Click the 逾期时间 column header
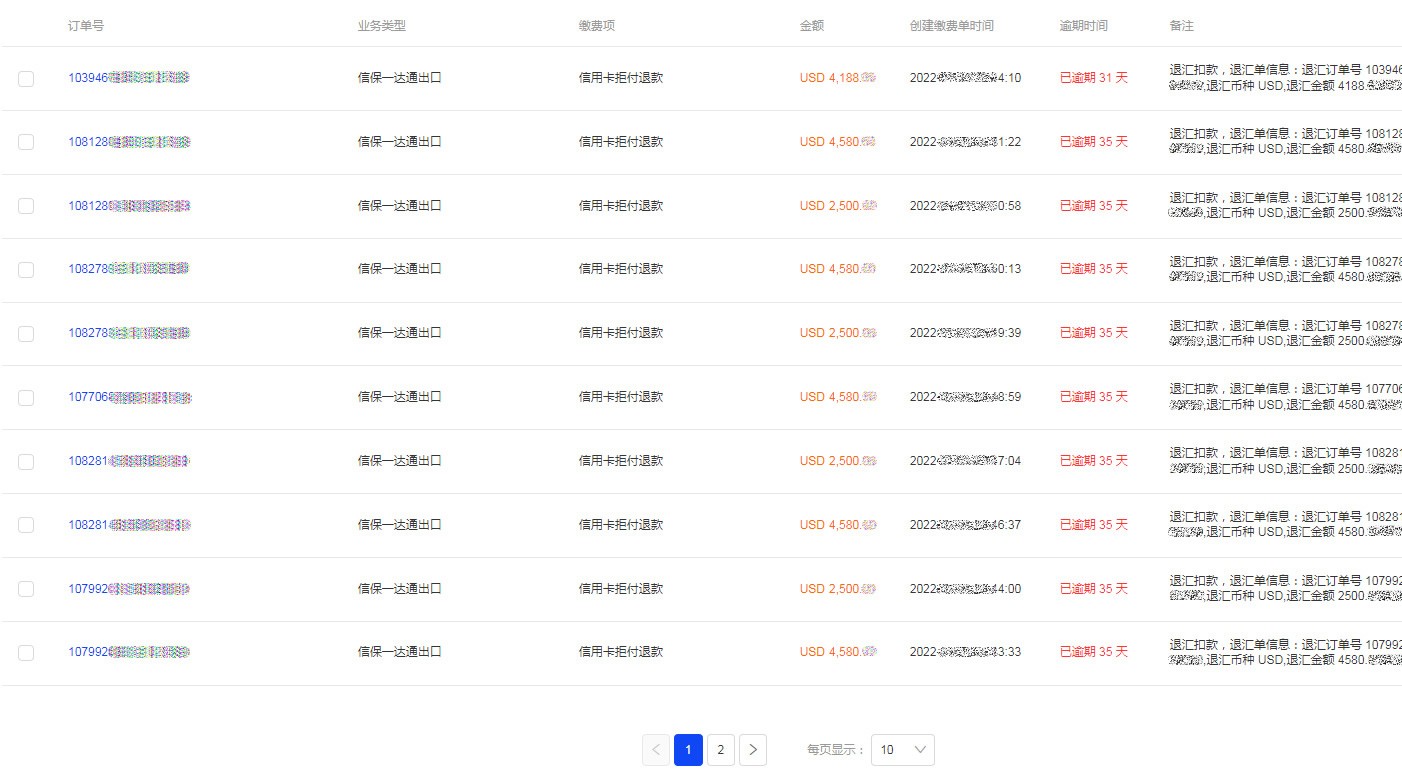 click(x=1084, y=25)
